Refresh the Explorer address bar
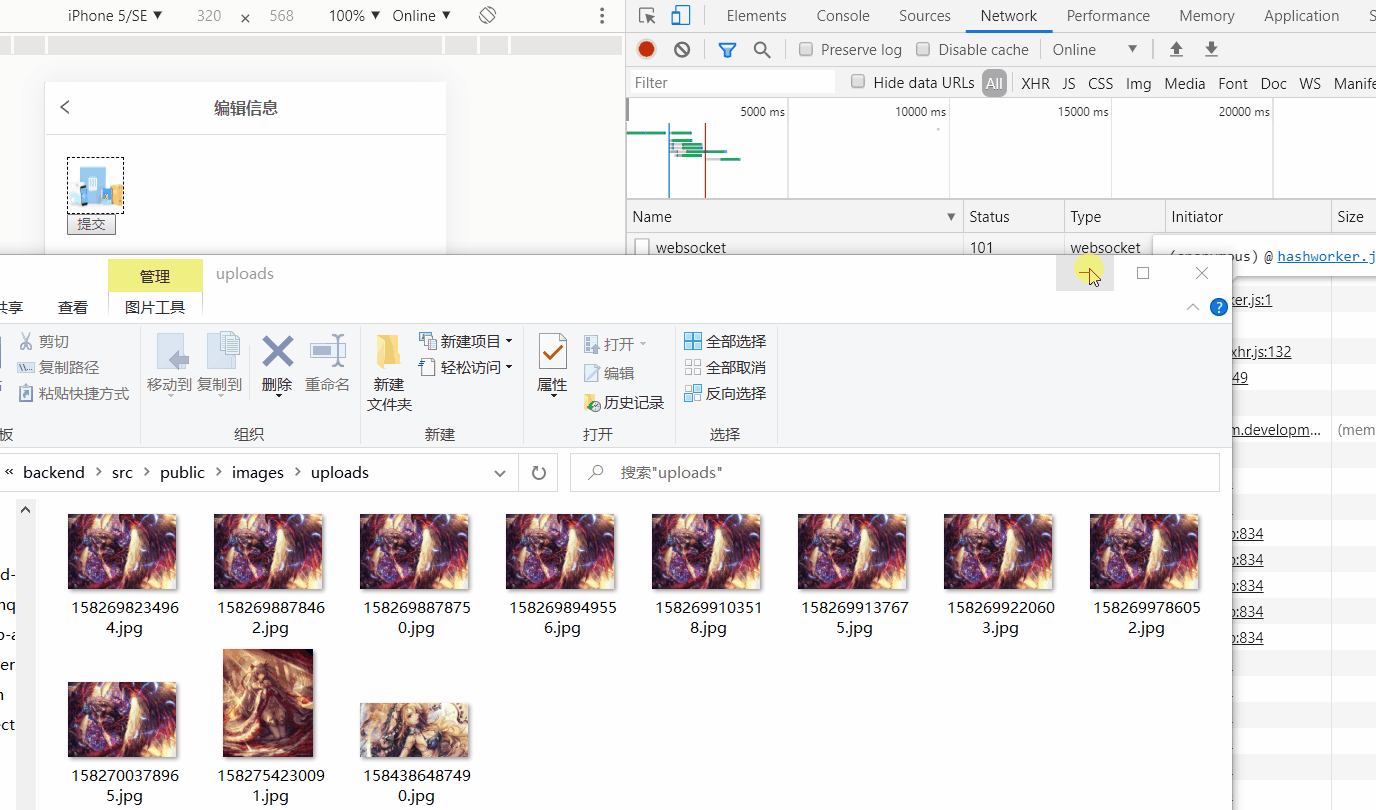 click(538, 473)
